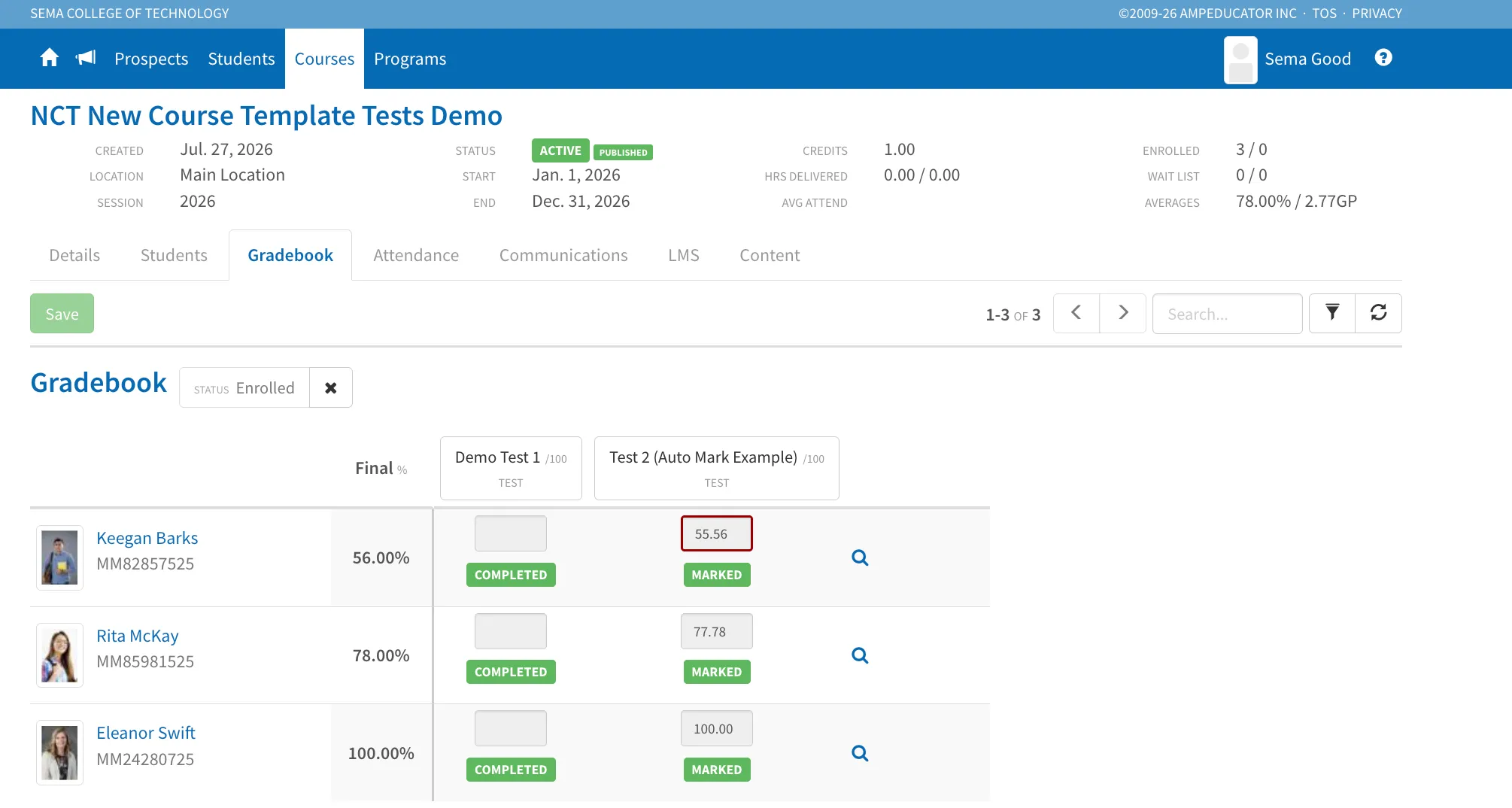Open the PRIVACY link

coord(1377,14)
